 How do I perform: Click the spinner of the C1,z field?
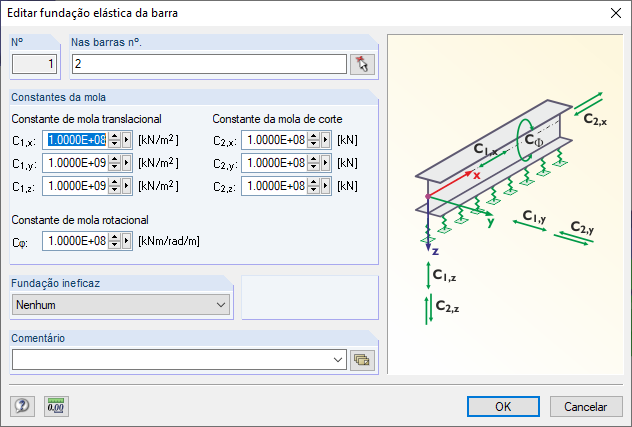[115, 185]
